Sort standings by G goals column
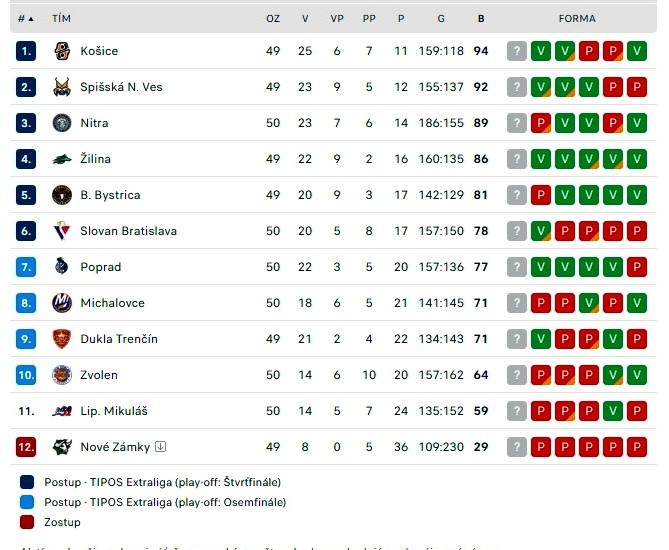The height and width of the screenshot is (550, 669). click(441, 19)
